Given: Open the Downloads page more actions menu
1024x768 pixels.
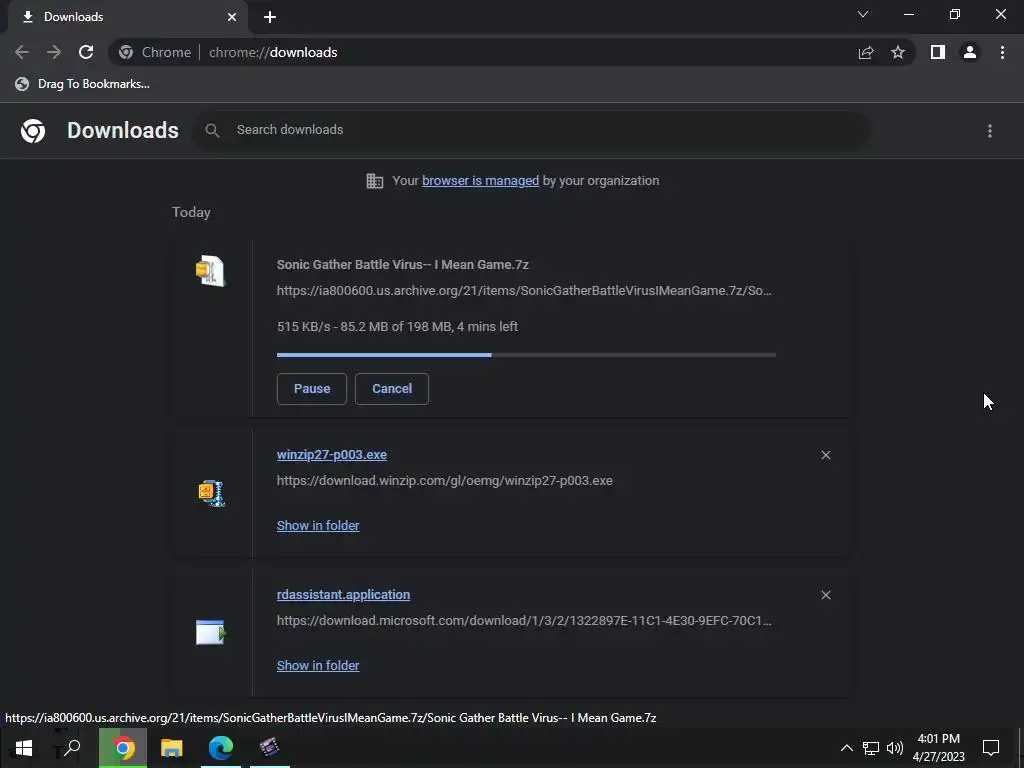Looking at the screenshot, I should (x=990, y=131).
